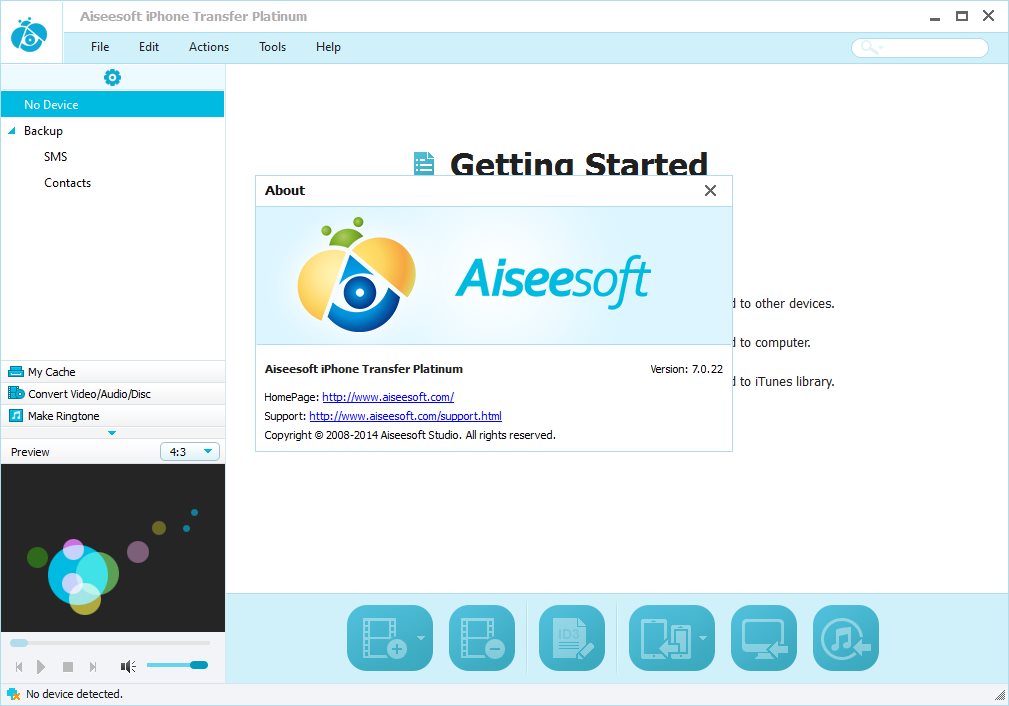The width and height of the screenshot is (1009, 706).
Task: Play the preview
Action: click(41, 667)
